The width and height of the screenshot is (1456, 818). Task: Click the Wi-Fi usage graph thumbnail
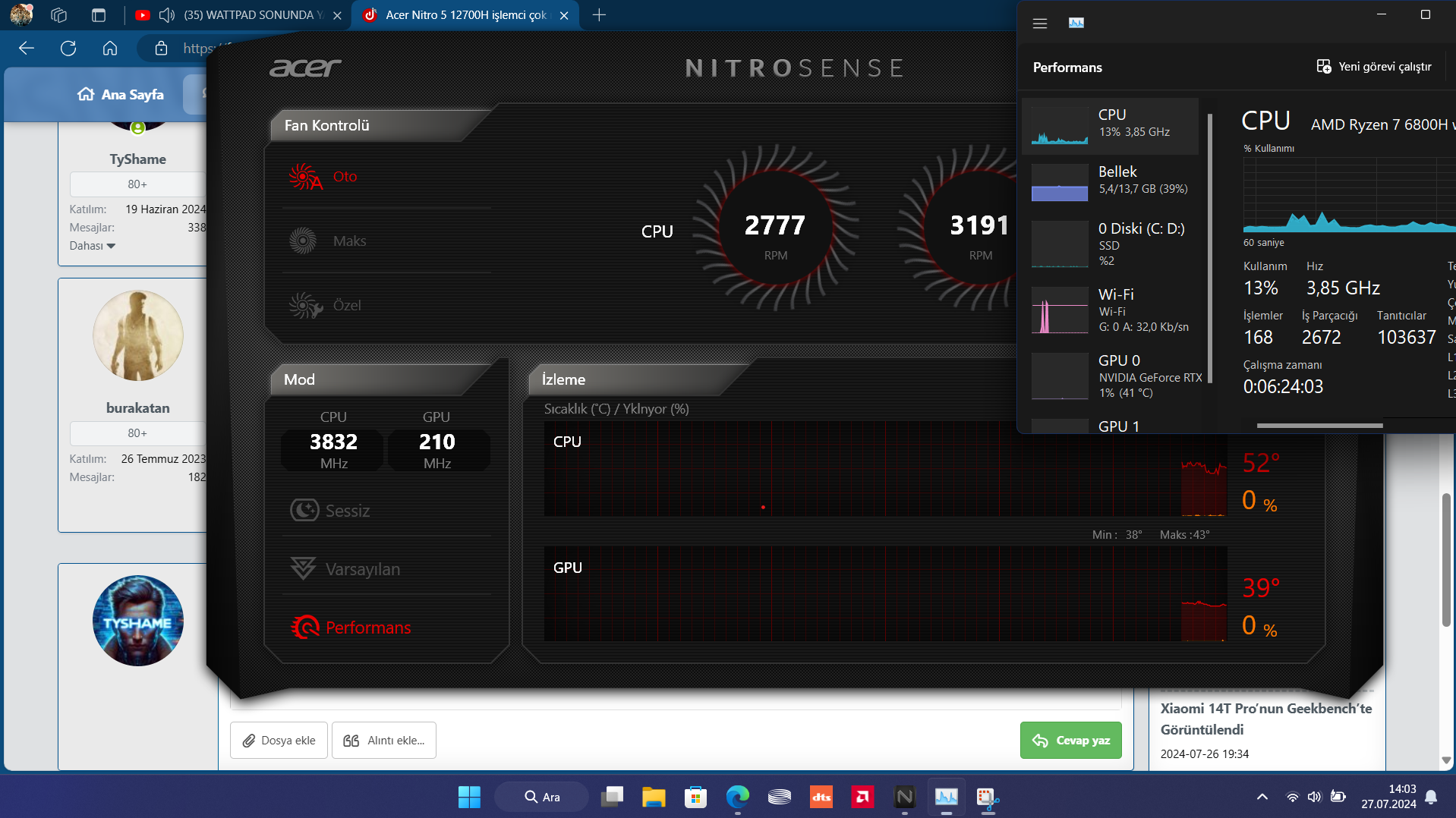click(x=1060, y=310)
